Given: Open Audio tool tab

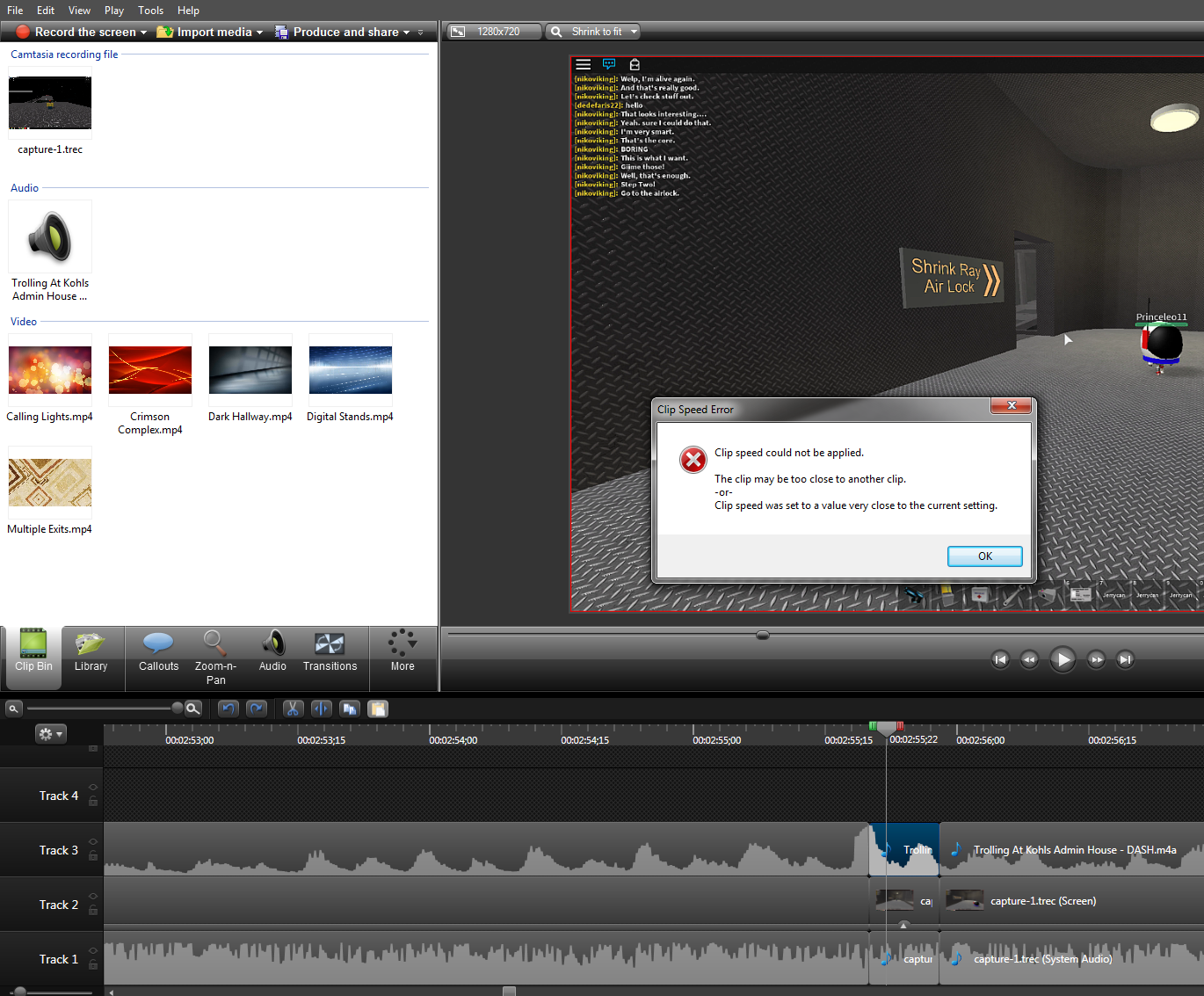Looking at the screenshot, I should [272, 653].
